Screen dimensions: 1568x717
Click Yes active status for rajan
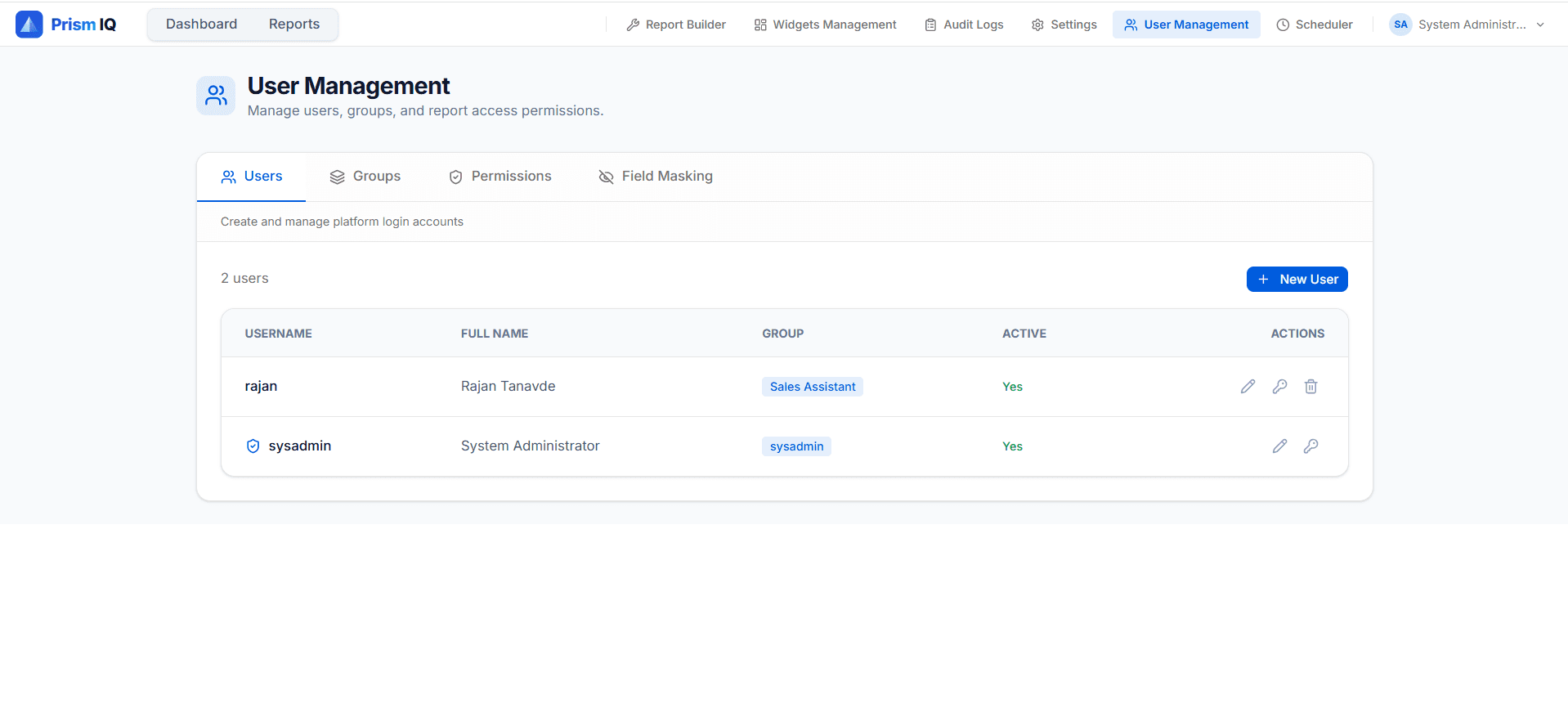1012,387
